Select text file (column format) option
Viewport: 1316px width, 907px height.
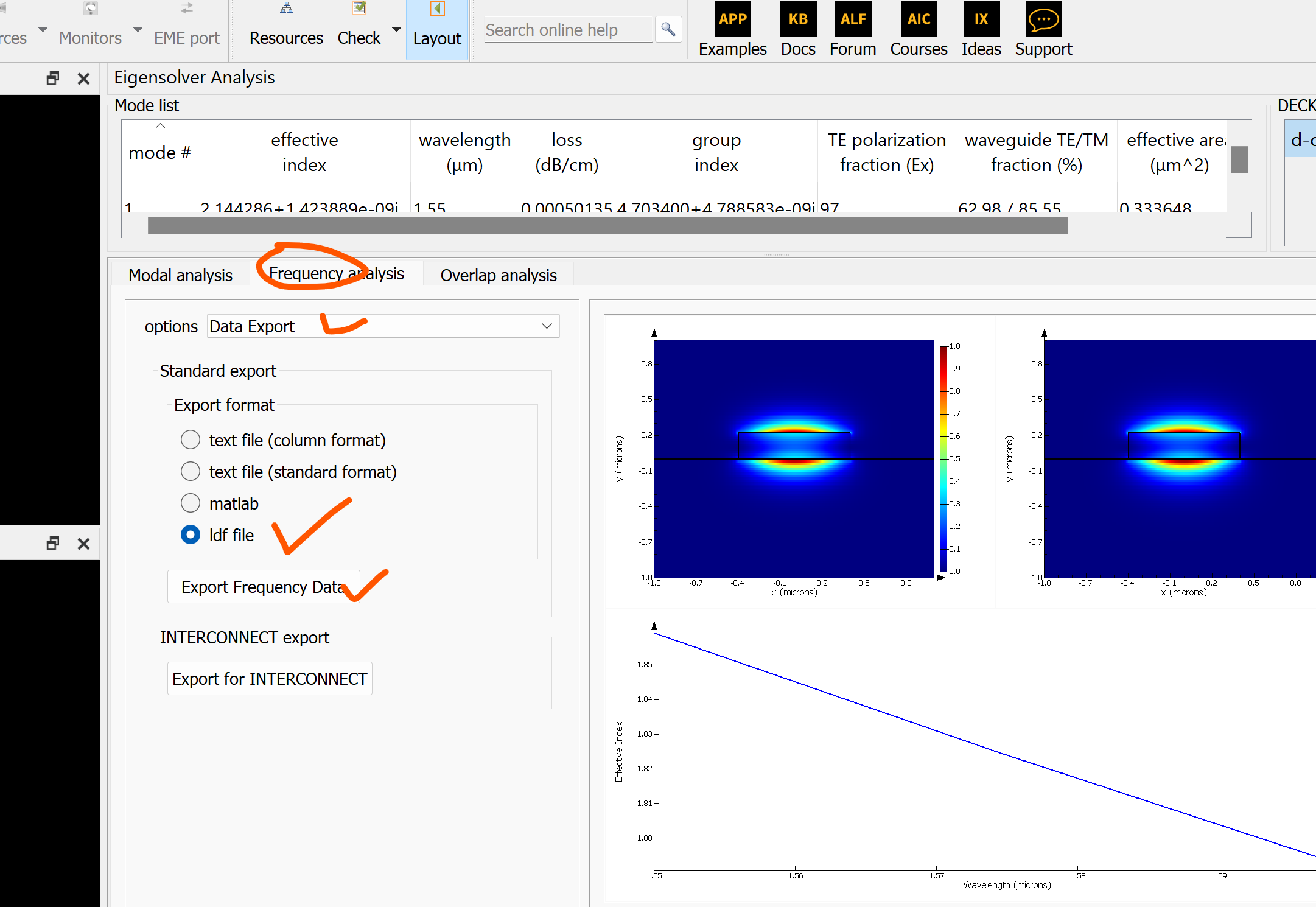[191, 439]
